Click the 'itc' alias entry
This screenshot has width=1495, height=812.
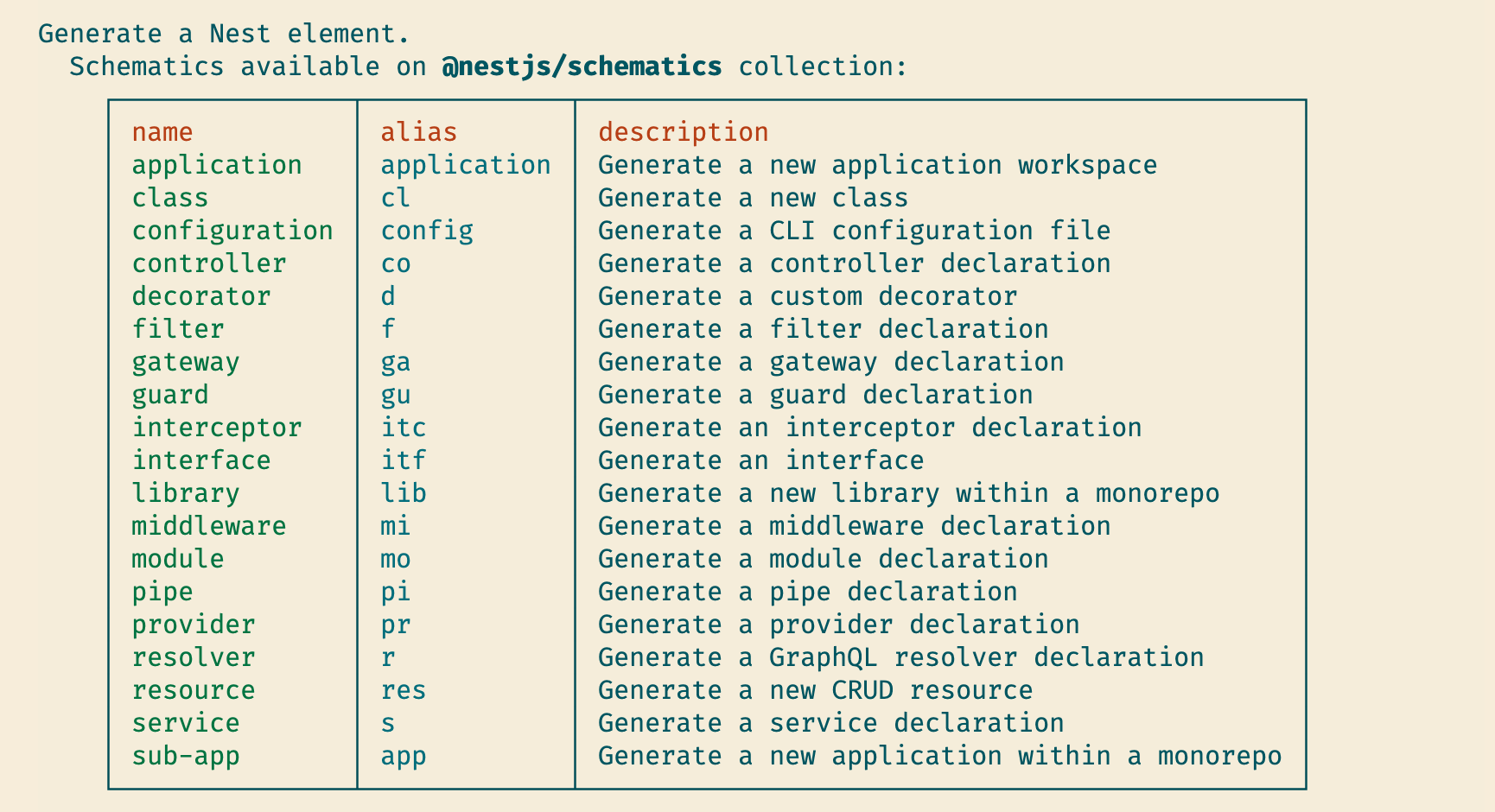(404, 428)
